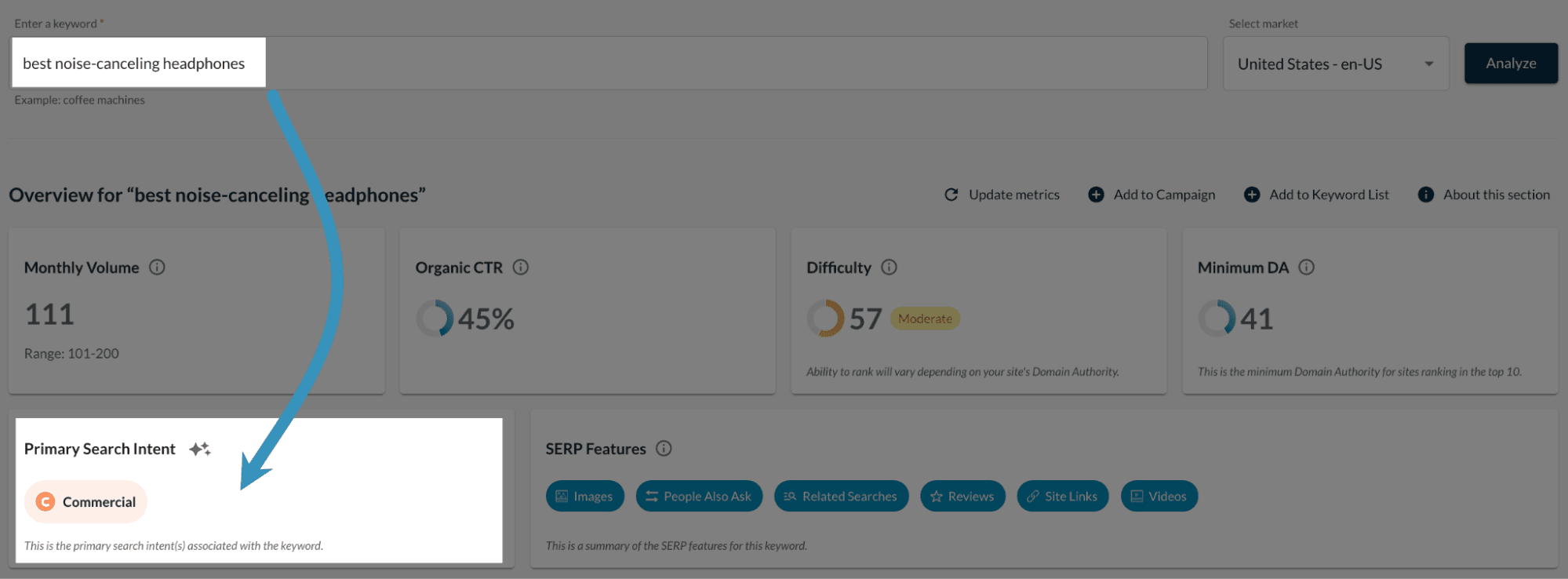Image resolution: width=1568 pixels, height=579 pixels.
Task: Select the Images SERP feature tag
Action: [x=584, y=496]
